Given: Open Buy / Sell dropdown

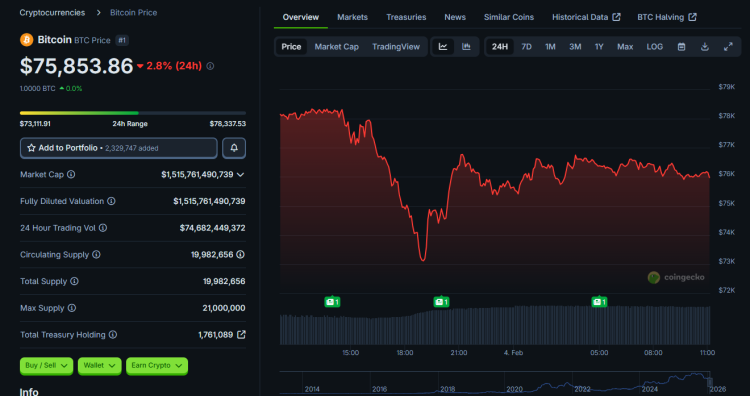Looking at the screenshot, I should (46, 366).
